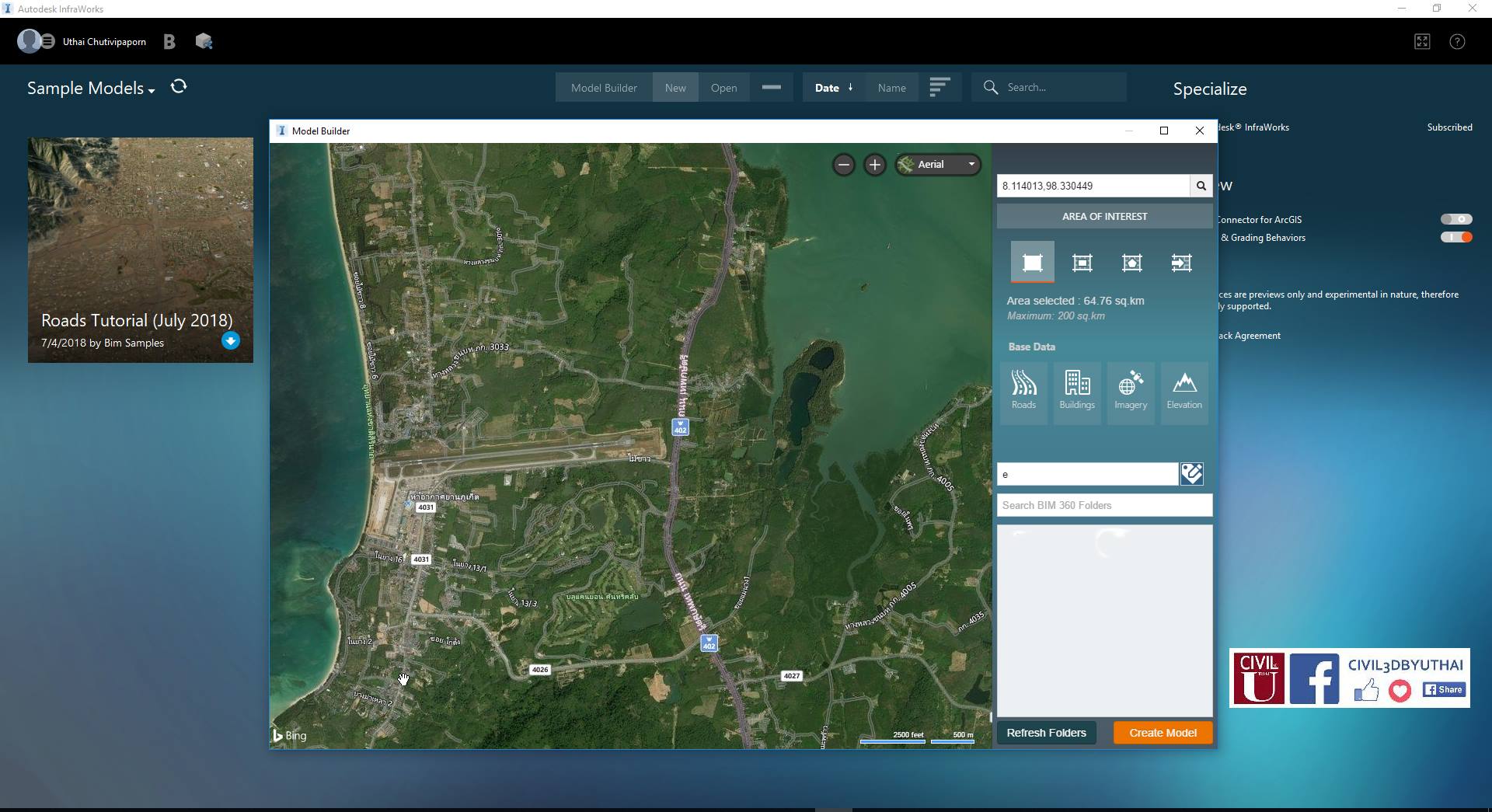Sort models by Date
Screen dimensions: 1492x812
(834, 88)
